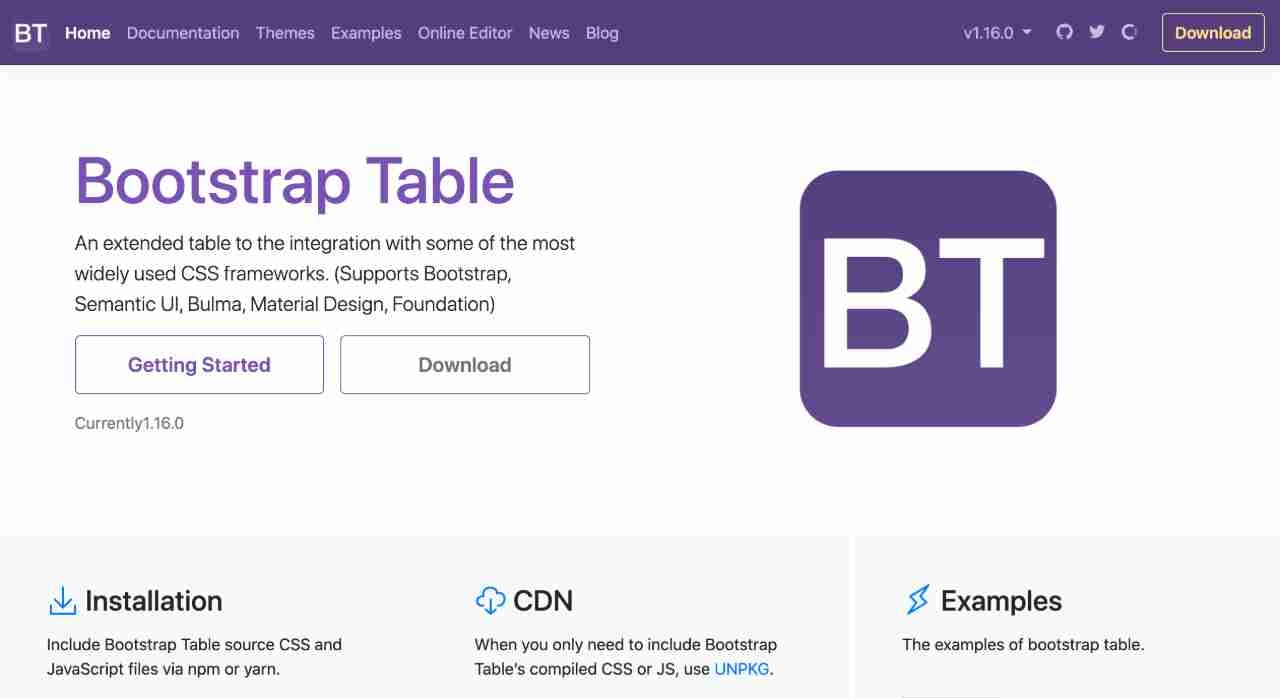This screenshot has height=698, width=1280.
Task: Click the large purple BT logo image
Action: [927, 297]
